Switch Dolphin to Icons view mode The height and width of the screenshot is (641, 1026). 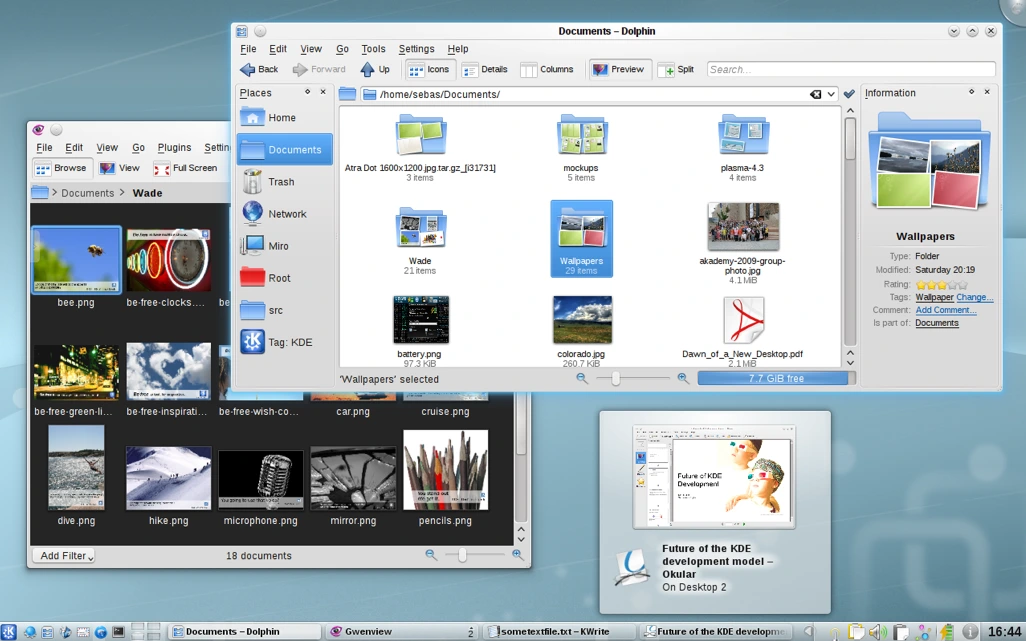click(429, 69)
